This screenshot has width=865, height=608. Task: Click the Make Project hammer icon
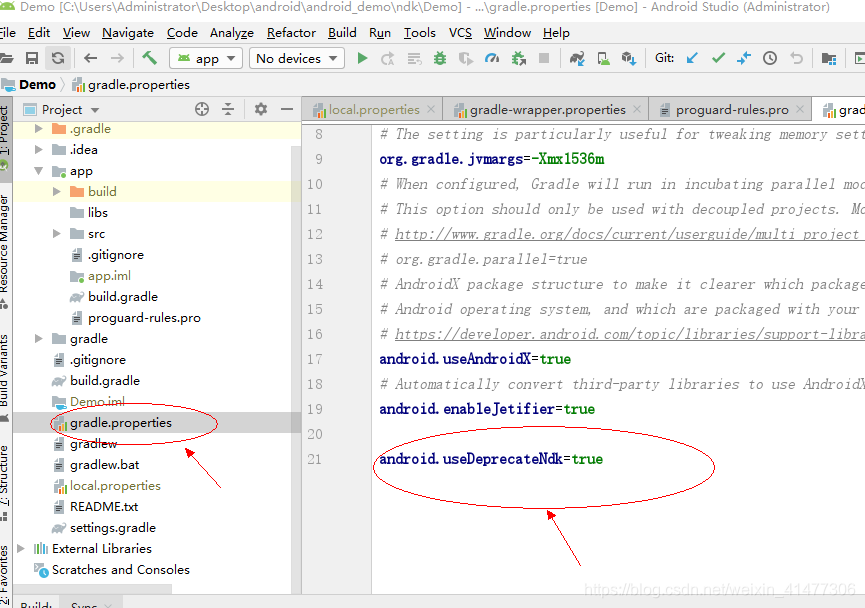[149, 57]
